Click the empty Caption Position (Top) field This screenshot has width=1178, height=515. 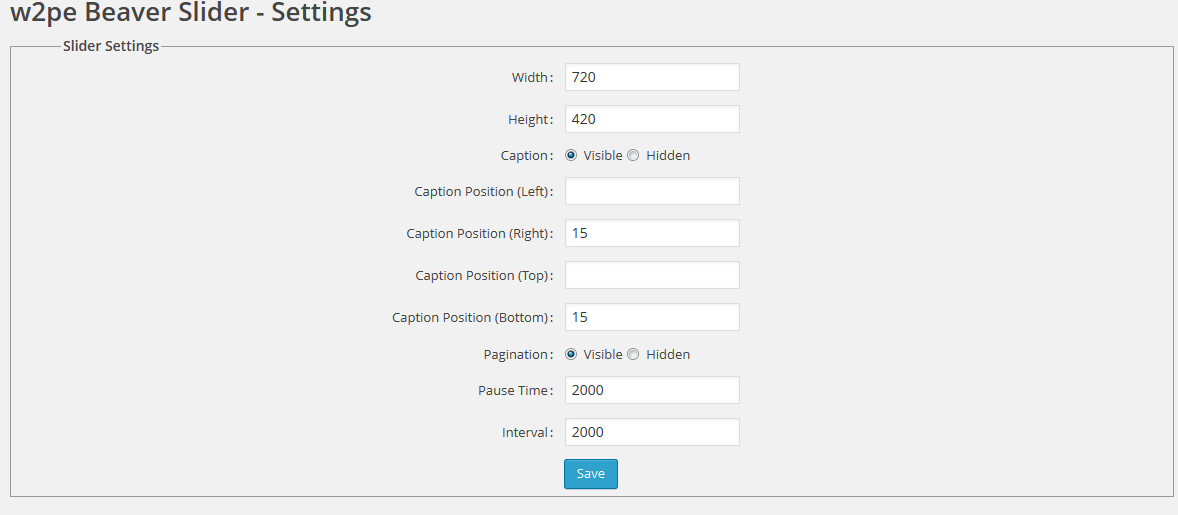[652, 276]
